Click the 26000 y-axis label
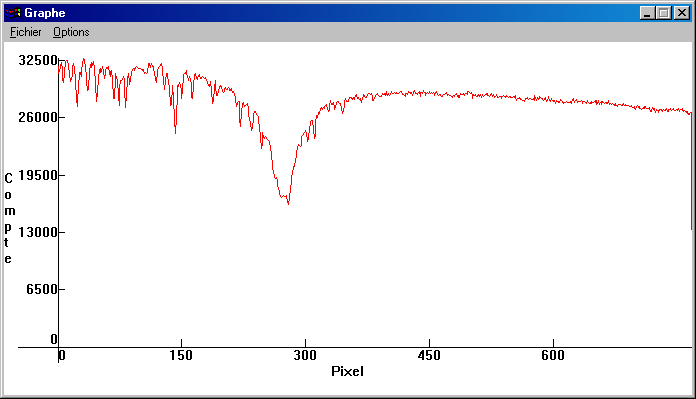Image resolution: width=696 pixels, height=399 pixels. 38,118
